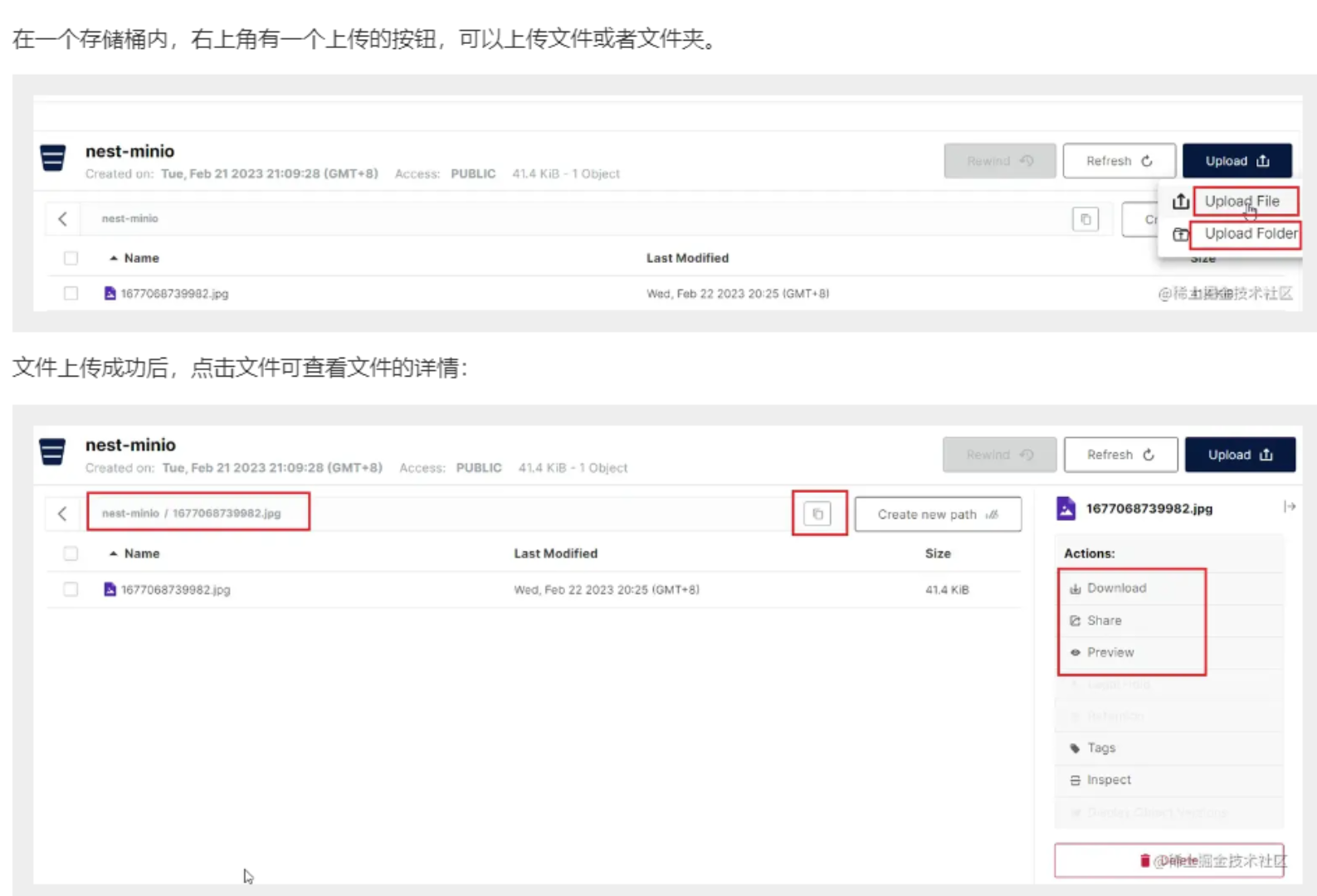The width and height of the screenshot is (1317, 896).
Task: Go back using lower panel's back arrow
Action: coord(62,514)
